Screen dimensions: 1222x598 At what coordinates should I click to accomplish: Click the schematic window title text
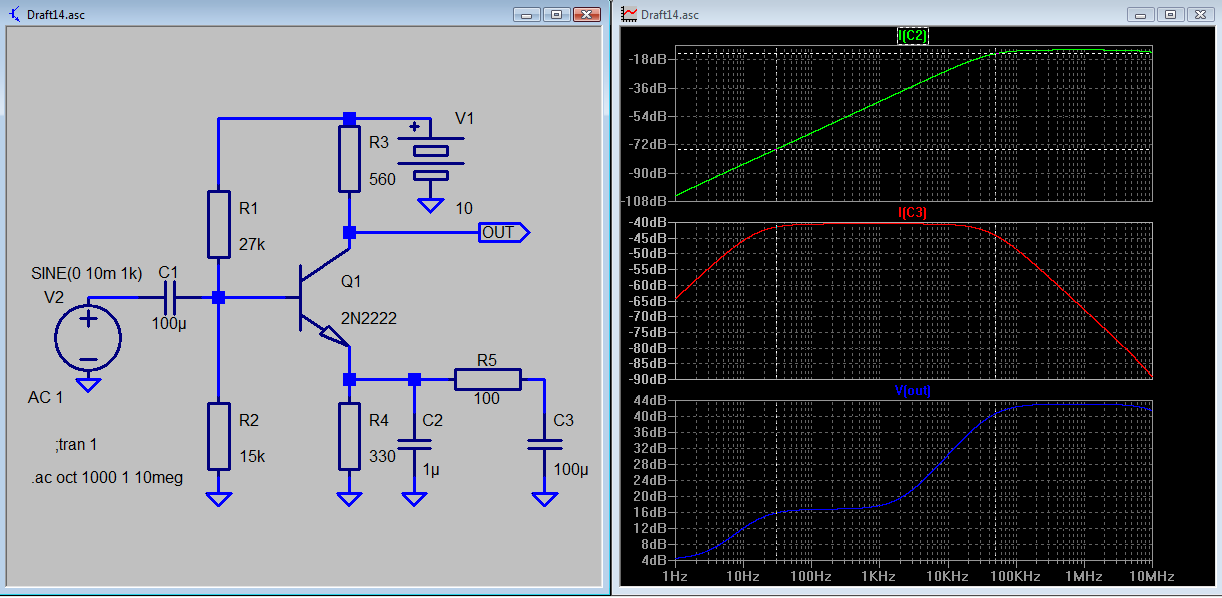pos(56,15)
